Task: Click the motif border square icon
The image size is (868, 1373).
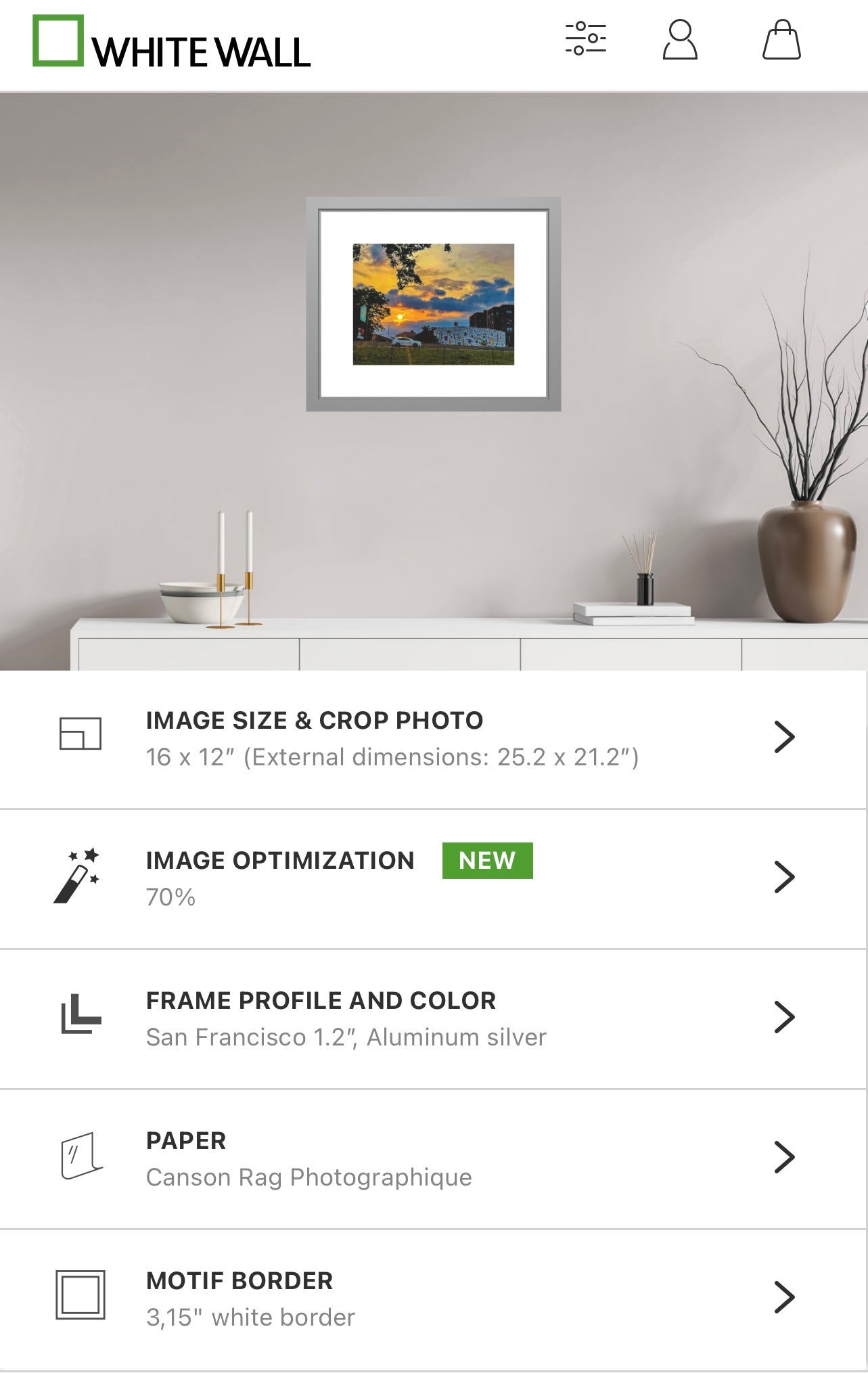Action: tap(81, 1295)
